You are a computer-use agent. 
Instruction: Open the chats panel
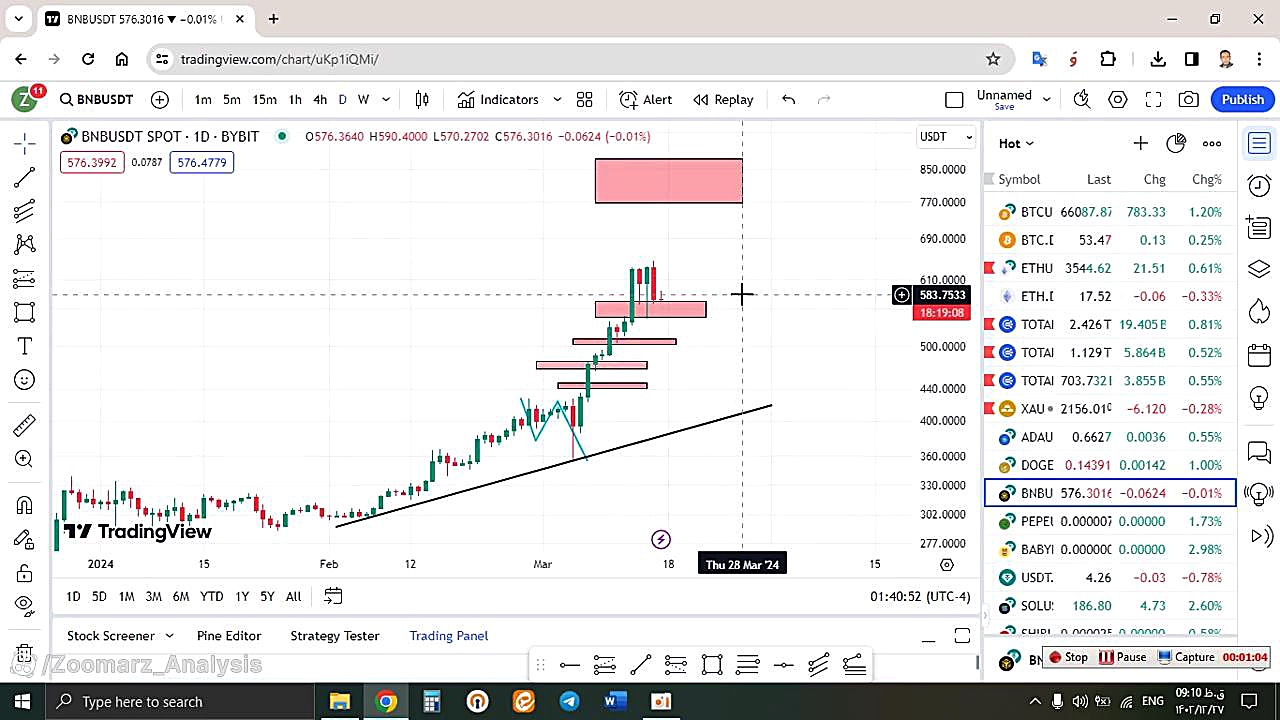pos(1259,452)
